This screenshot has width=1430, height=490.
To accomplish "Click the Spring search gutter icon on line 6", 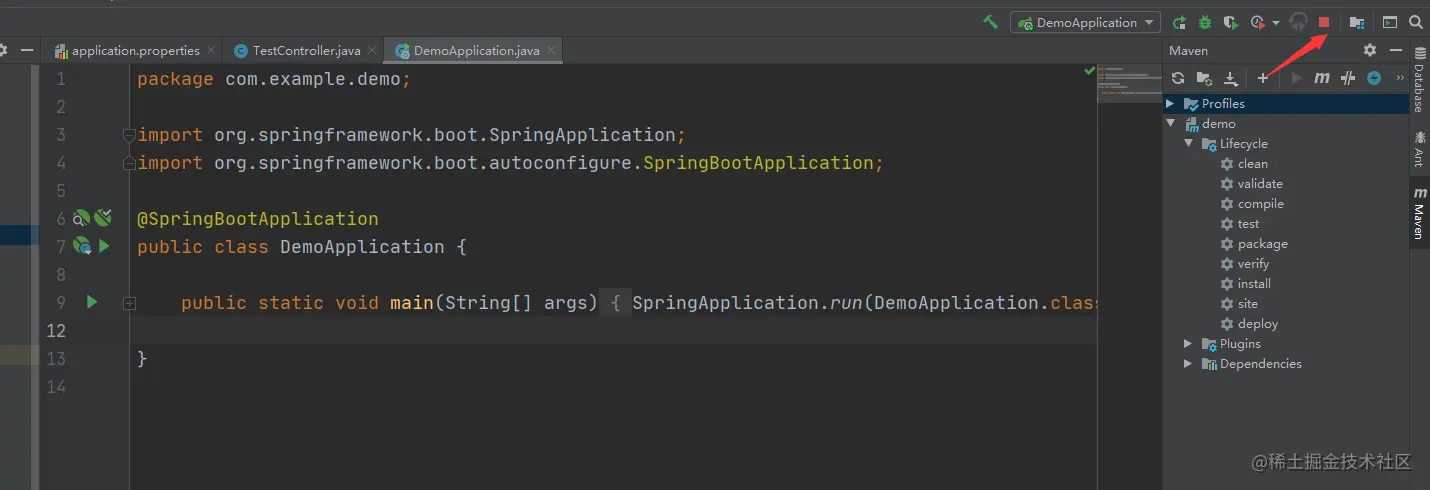I will [x=82, y=218].
